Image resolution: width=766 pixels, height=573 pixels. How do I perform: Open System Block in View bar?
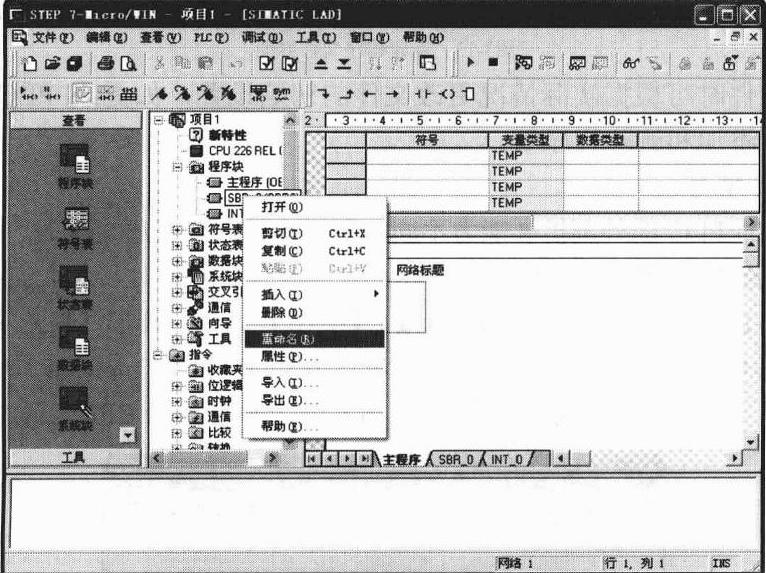pos(75,409)
